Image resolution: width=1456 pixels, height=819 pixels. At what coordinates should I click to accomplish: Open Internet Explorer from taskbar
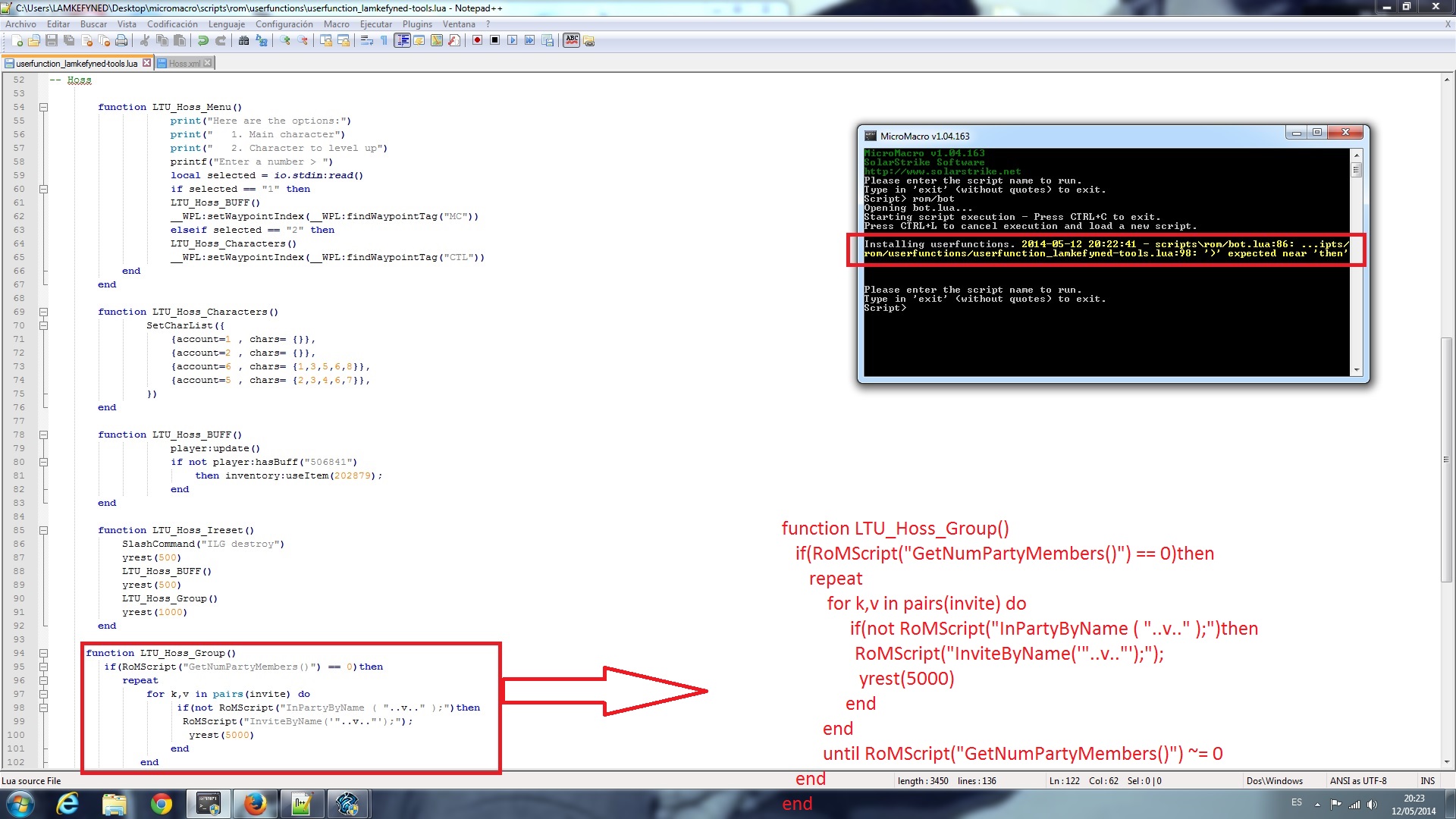67,804
